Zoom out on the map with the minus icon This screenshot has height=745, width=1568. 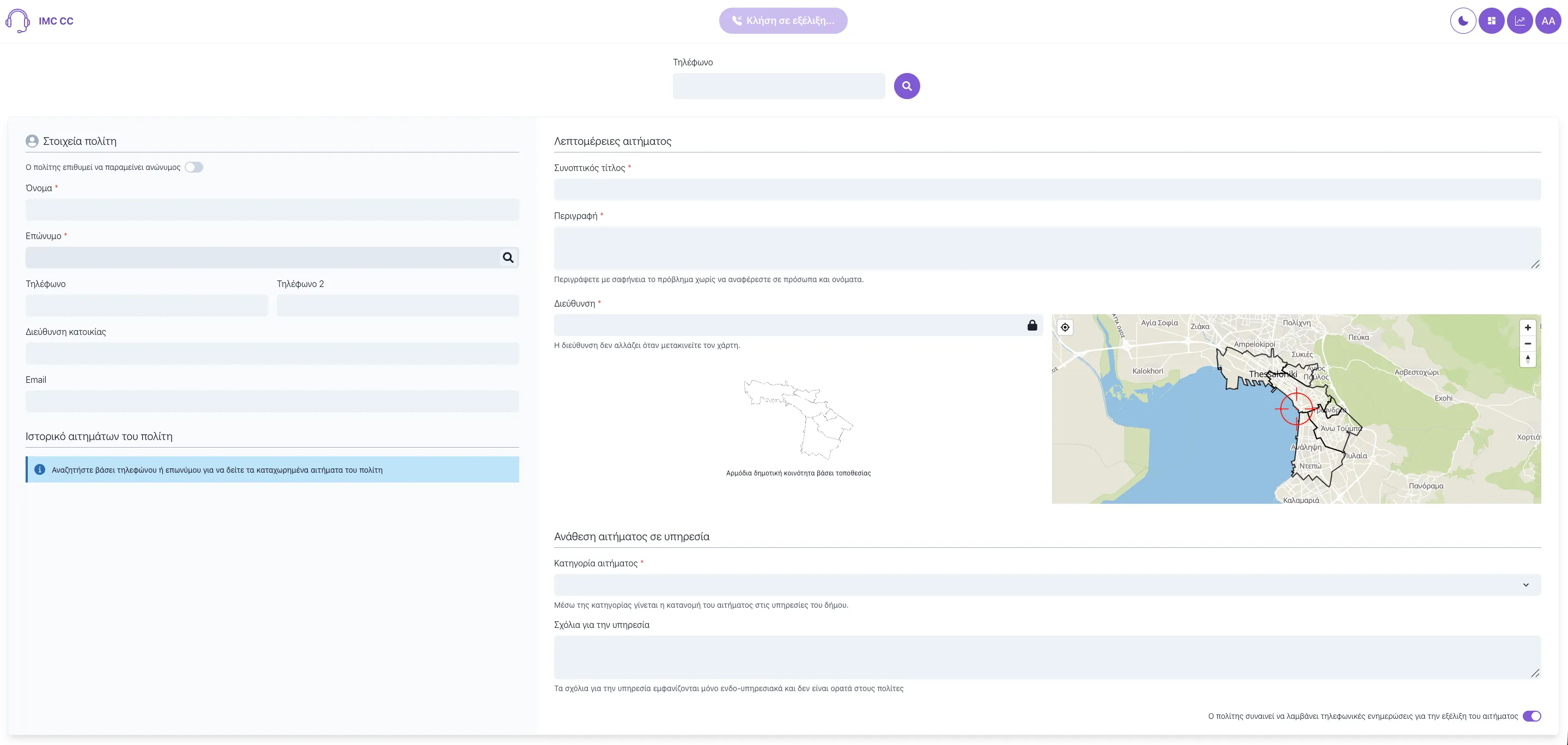[1528, 343]
